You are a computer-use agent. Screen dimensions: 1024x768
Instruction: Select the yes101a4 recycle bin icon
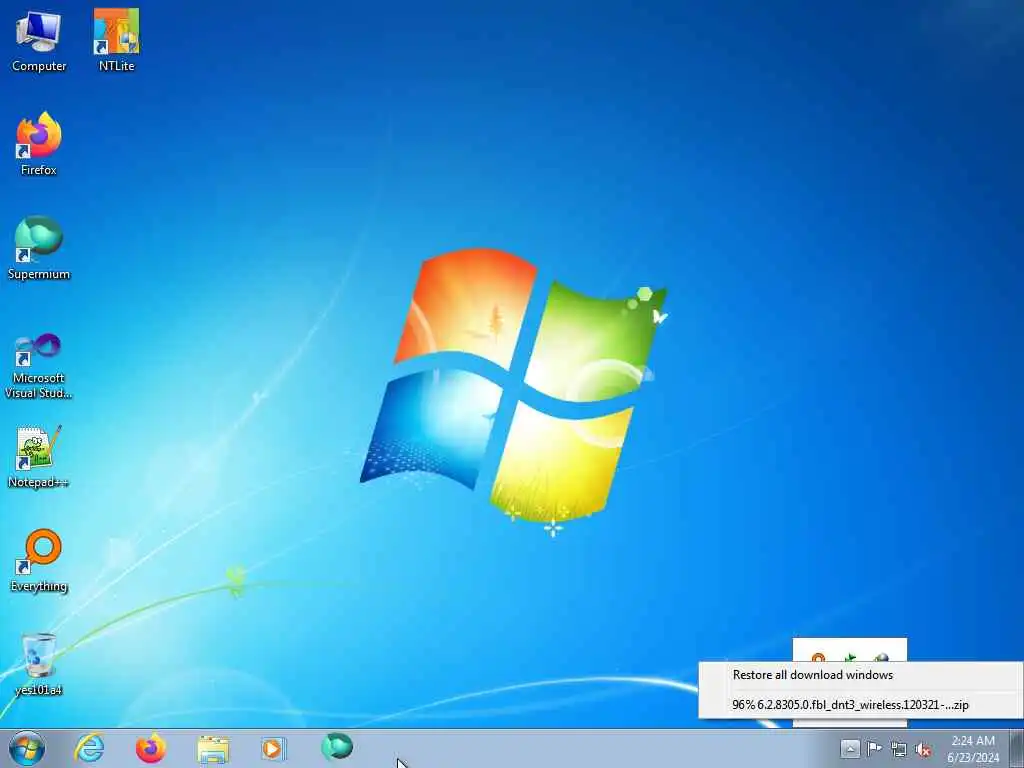[x=39, y=664]
